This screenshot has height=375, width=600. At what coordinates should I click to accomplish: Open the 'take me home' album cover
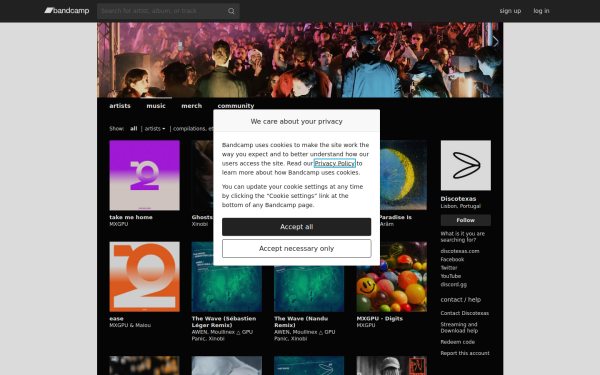[x=144, y=175]
